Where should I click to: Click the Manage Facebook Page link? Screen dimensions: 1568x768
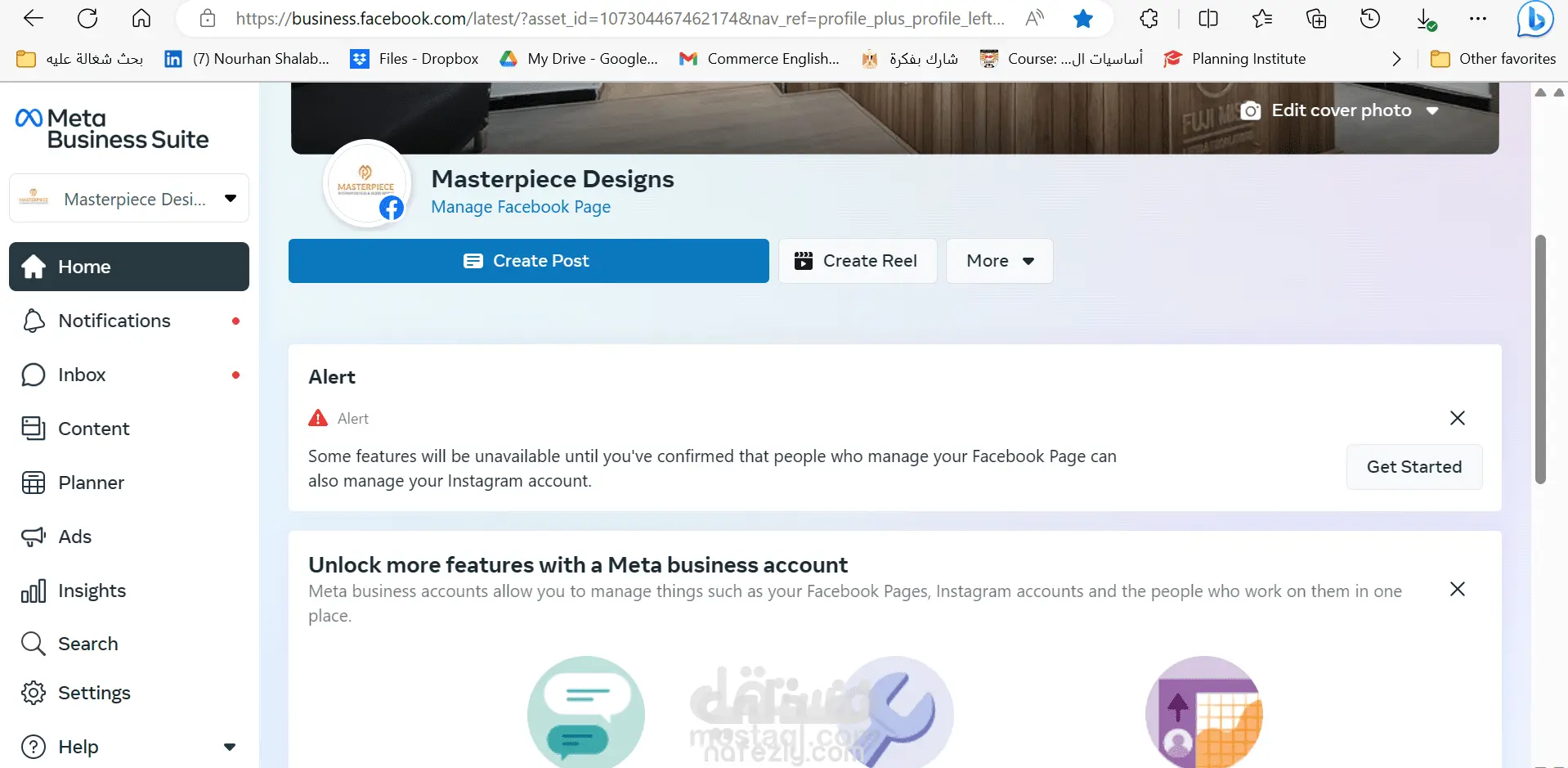tap(521, 207)
